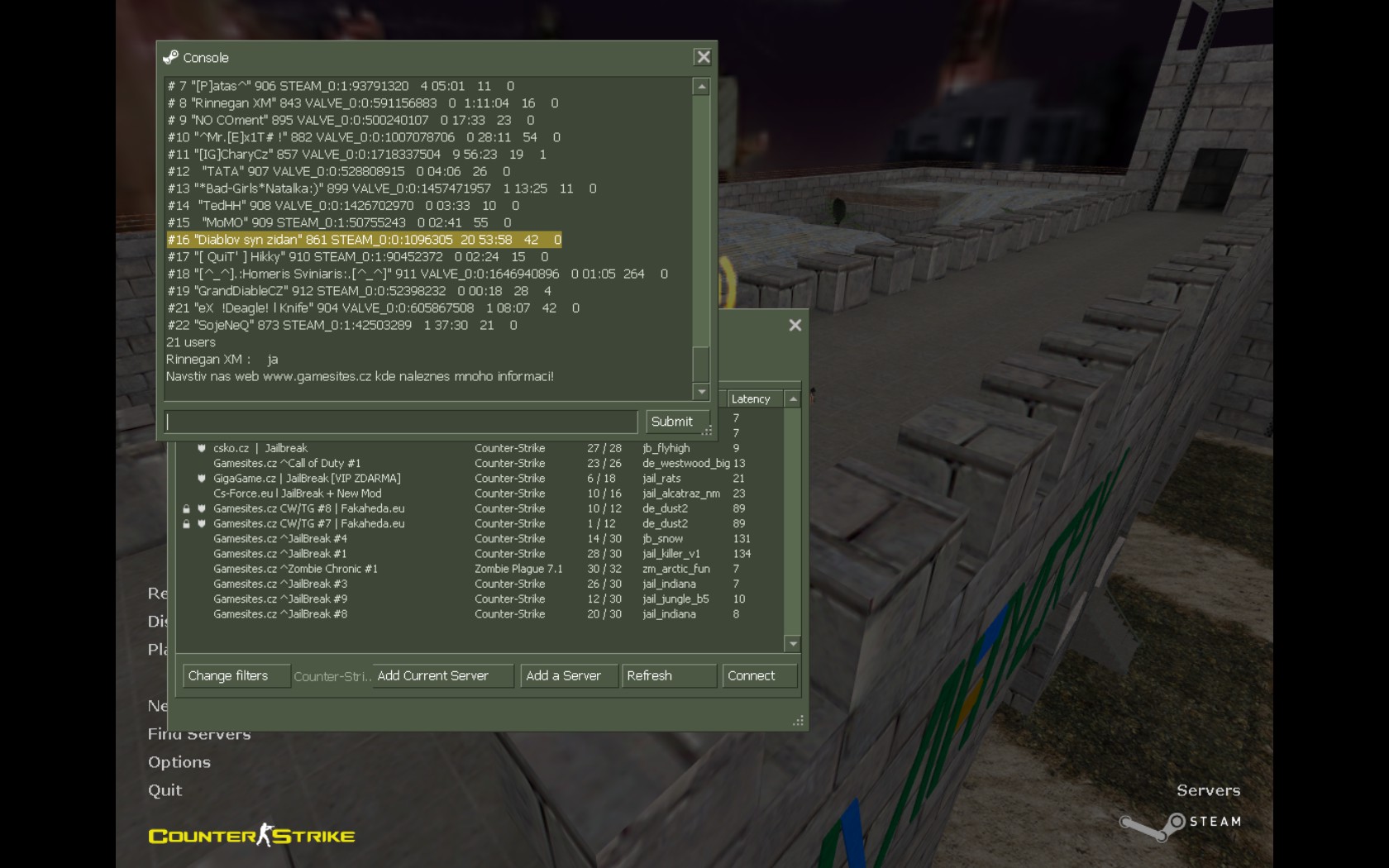Click the 21 users console line

tap(191, 342)
